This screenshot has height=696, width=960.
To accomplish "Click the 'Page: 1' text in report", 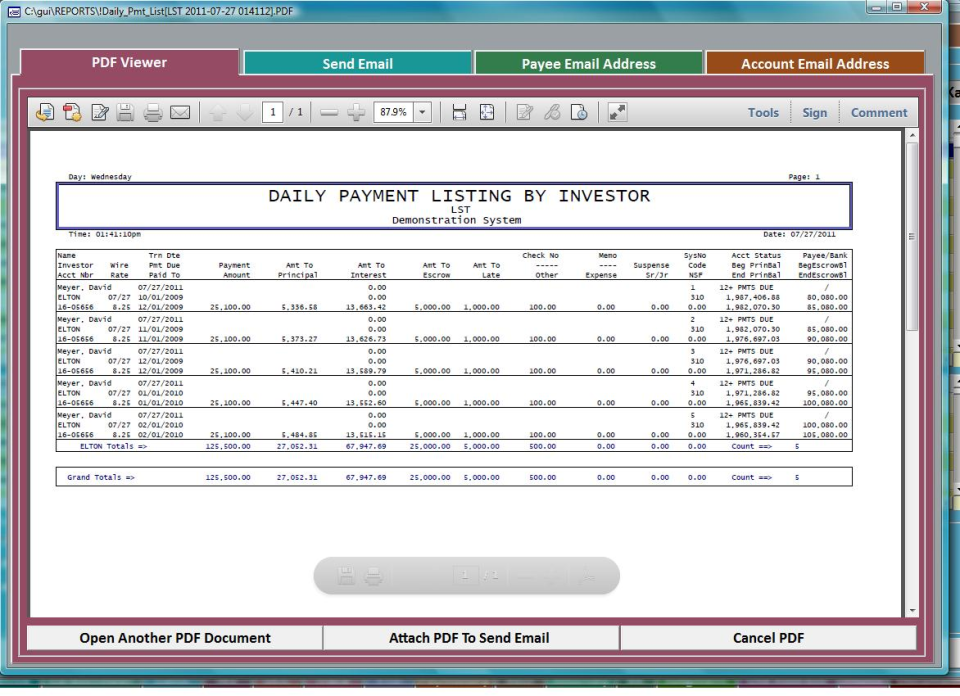I will pos(804,177).
